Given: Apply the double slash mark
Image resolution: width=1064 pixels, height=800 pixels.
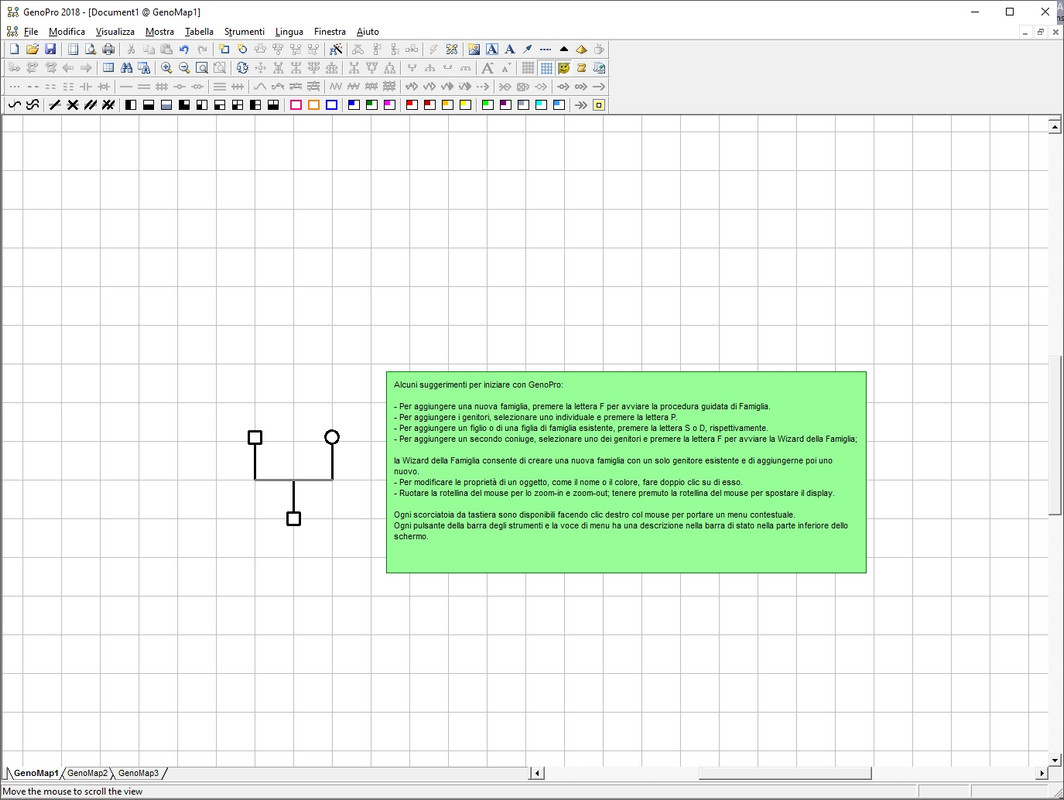Looking at the screenshot, I should point(90,105).
